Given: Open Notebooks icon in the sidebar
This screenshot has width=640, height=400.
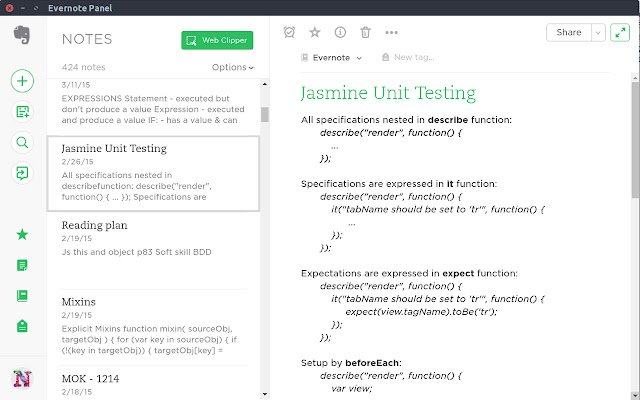Looking at the screenshot, I should [x=22, y=296].
